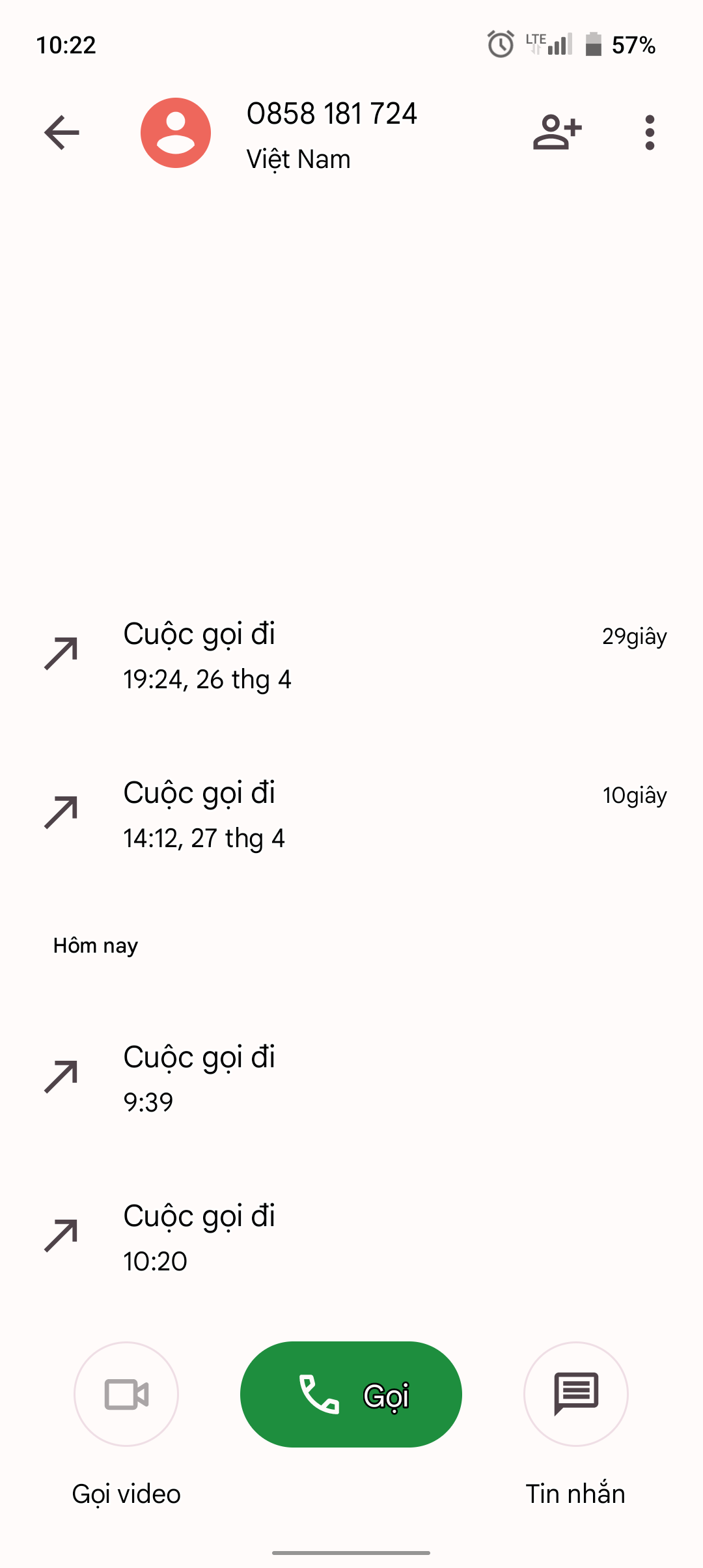Tap the outgoing arrow for 14:12 call
The image size is (703, 1568).
61,813
